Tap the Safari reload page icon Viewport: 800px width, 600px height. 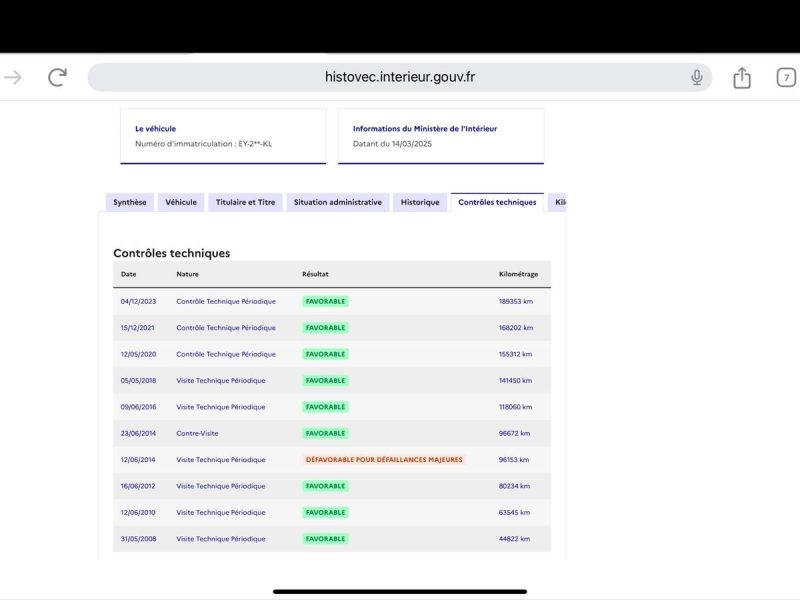click(58, 77)
